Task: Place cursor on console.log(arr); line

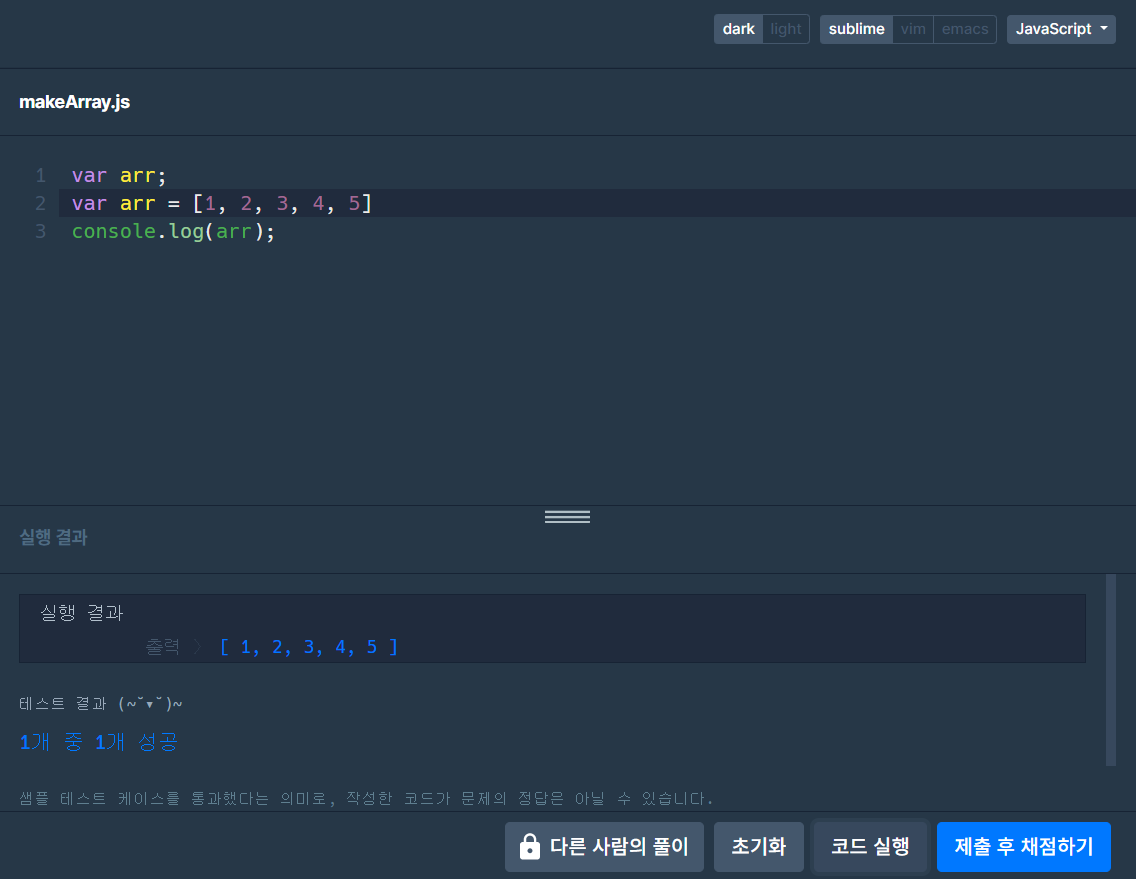Action: (173, 231)
